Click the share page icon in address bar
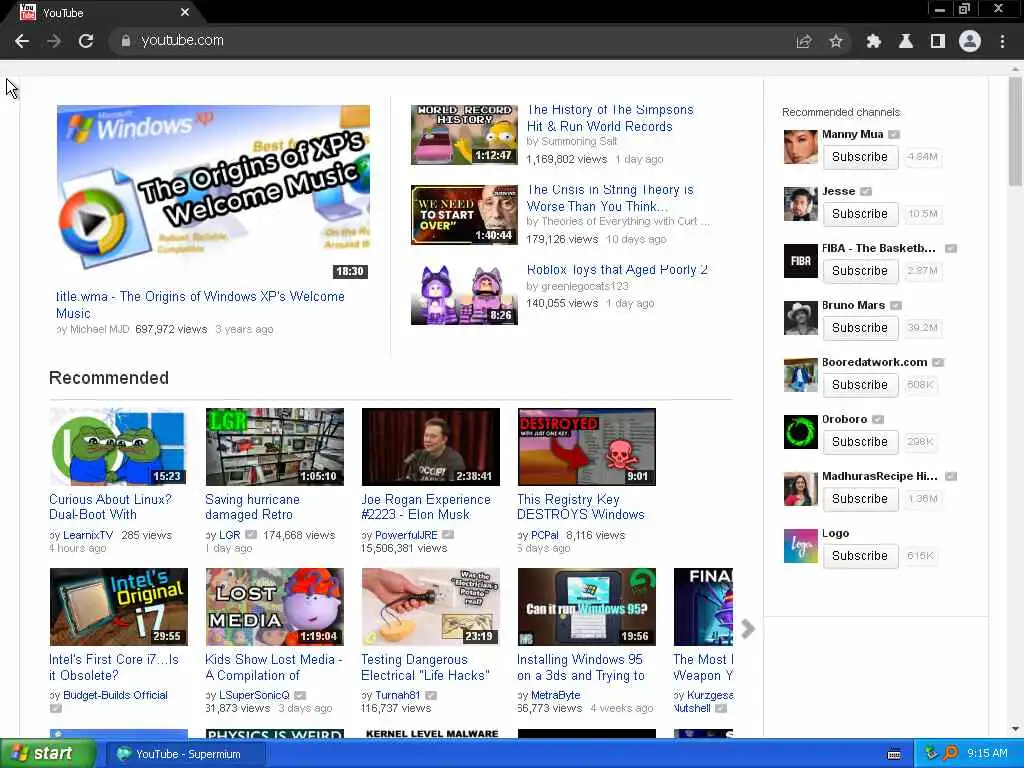1024x768 pixels. (x=804, y=41)
